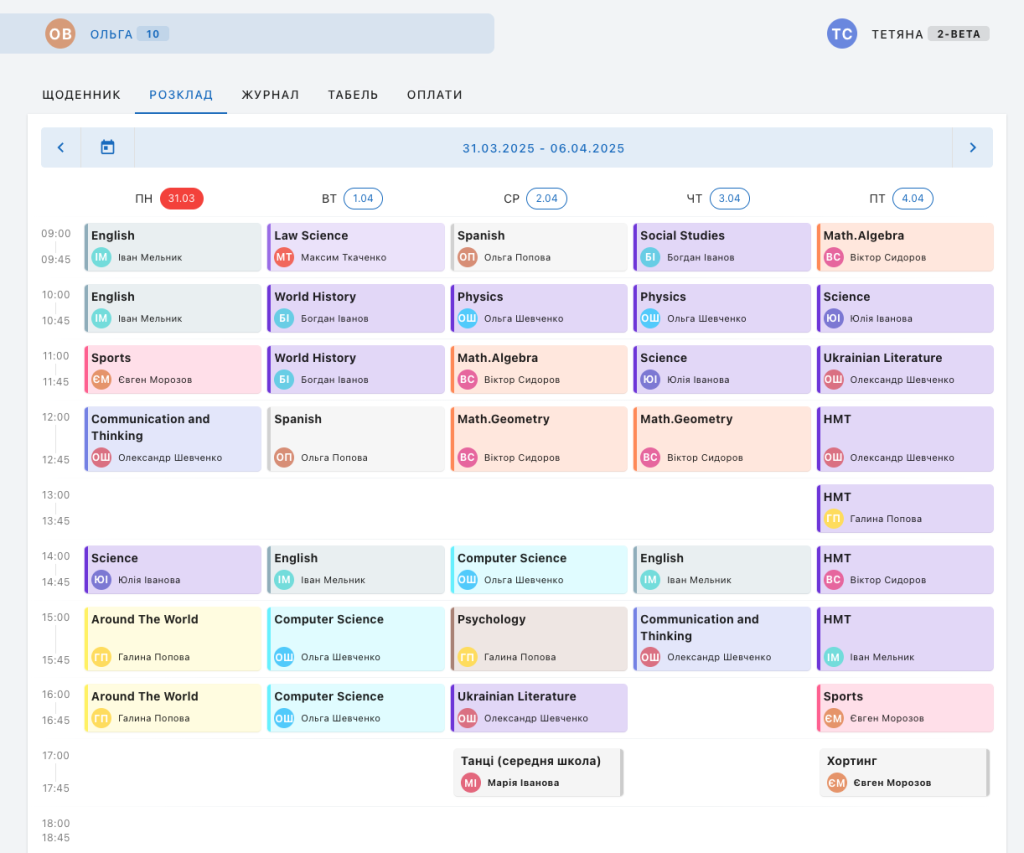Screen dimensions: 1024x853
Task: Open the Журнал tab
Action: (x=270, y=95)
